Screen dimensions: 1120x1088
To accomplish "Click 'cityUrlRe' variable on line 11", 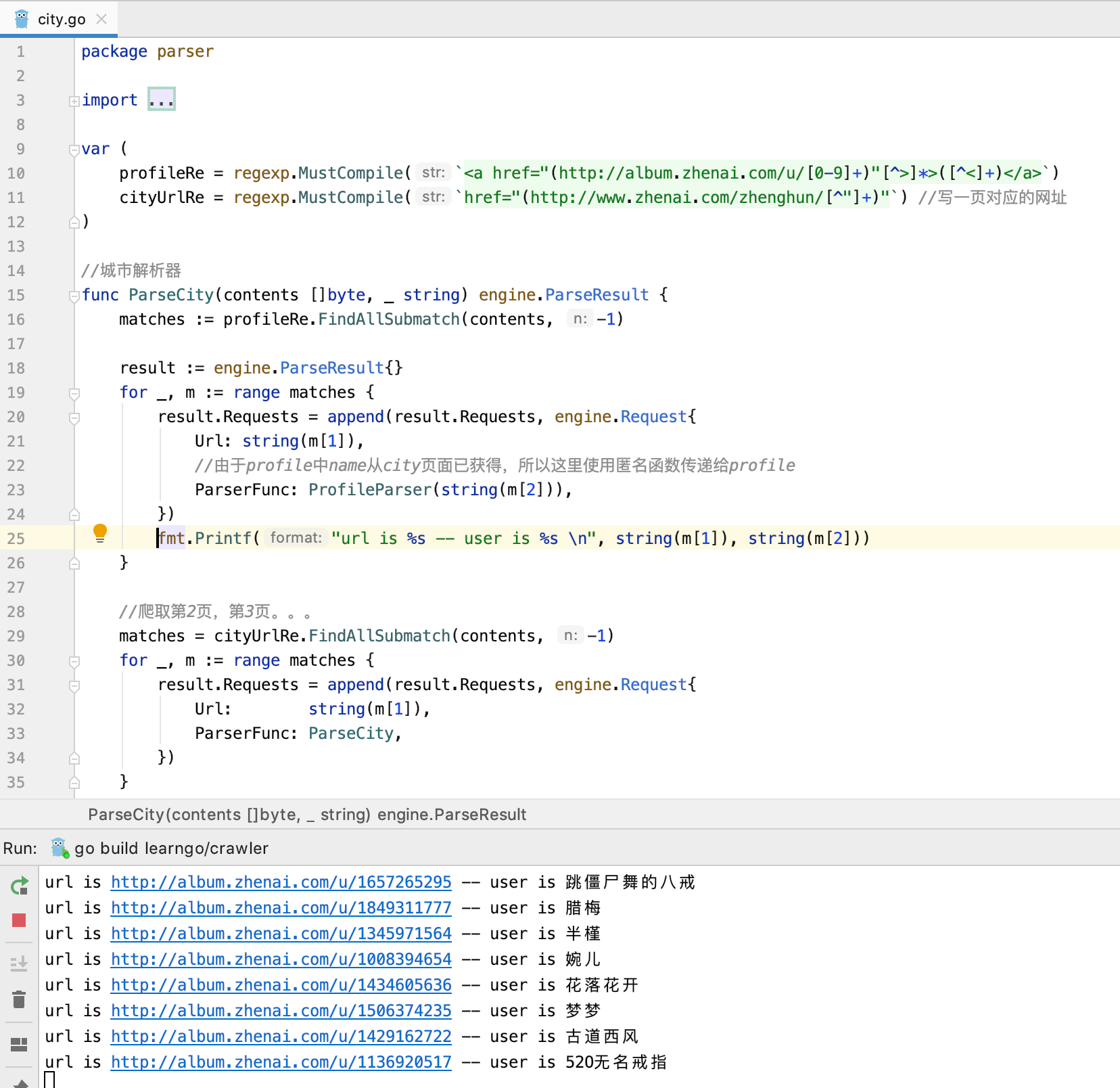I will pos(162,198).
